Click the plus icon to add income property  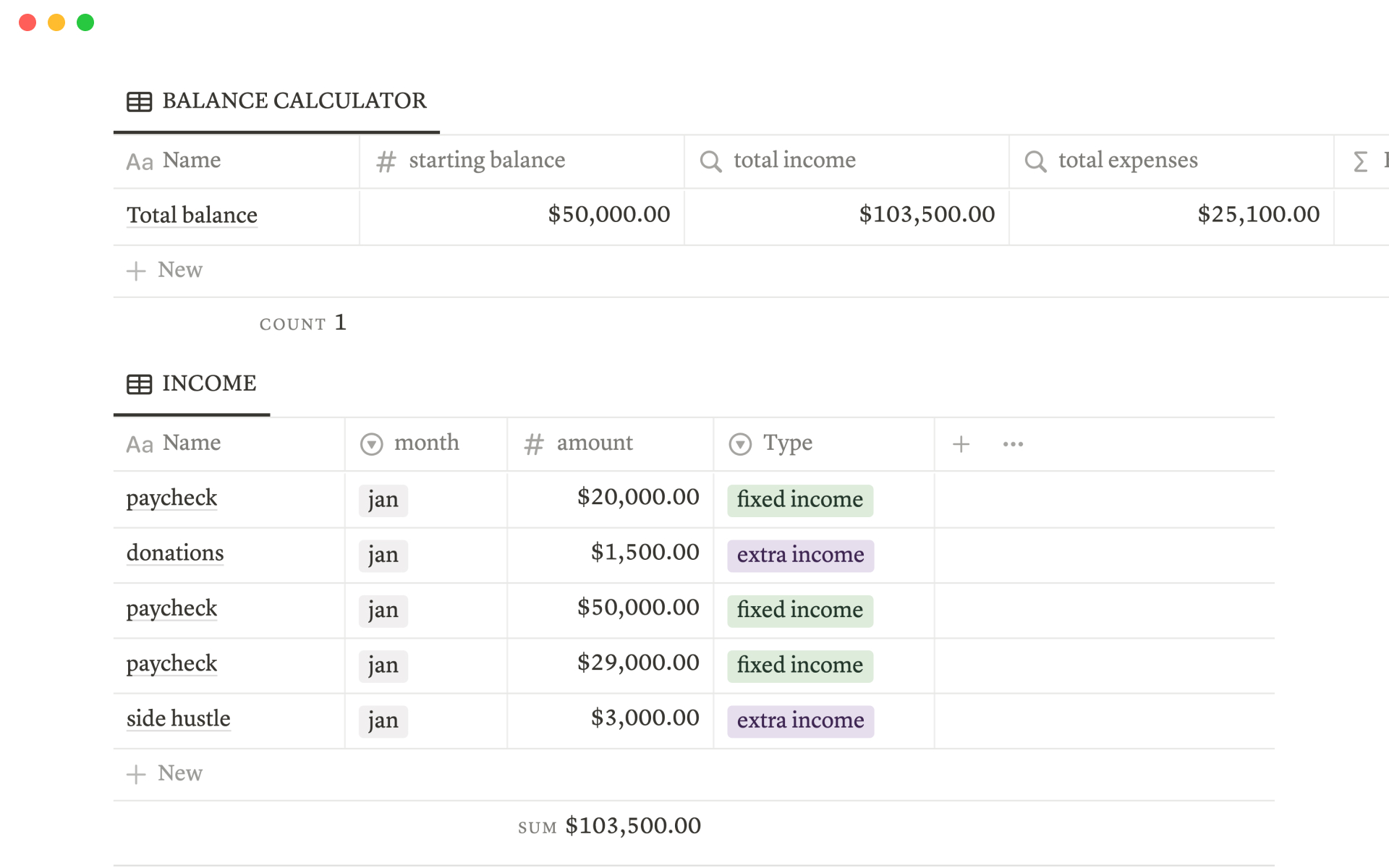tap(961, 444)
